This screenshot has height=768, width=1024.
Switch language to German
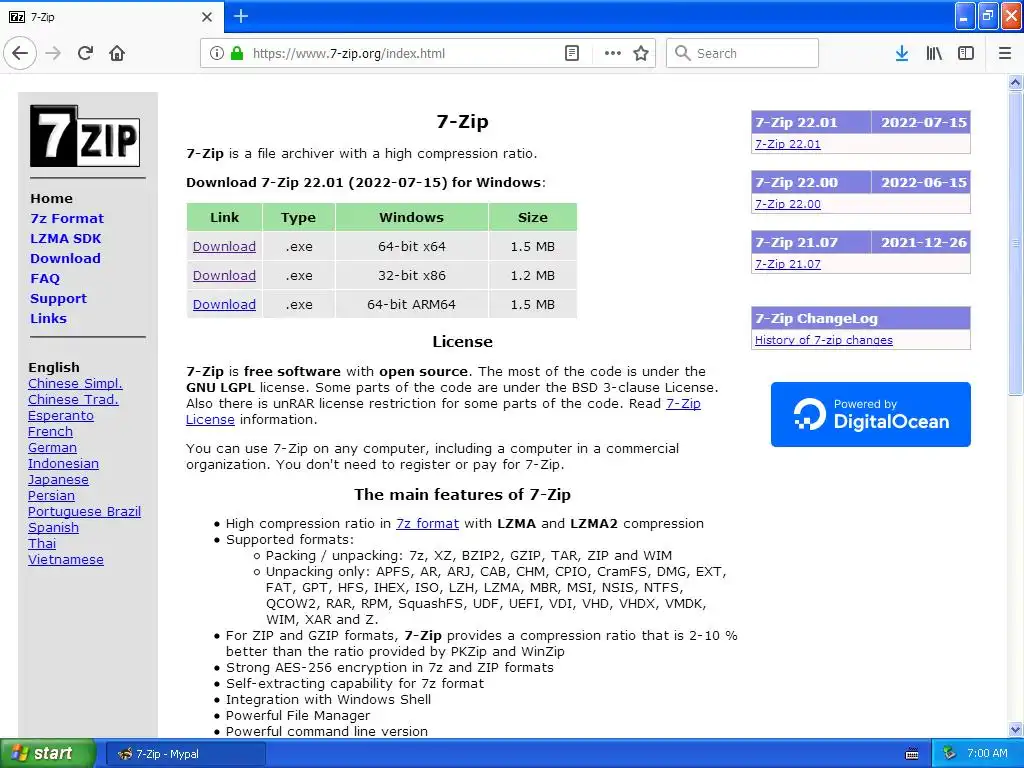52,447
